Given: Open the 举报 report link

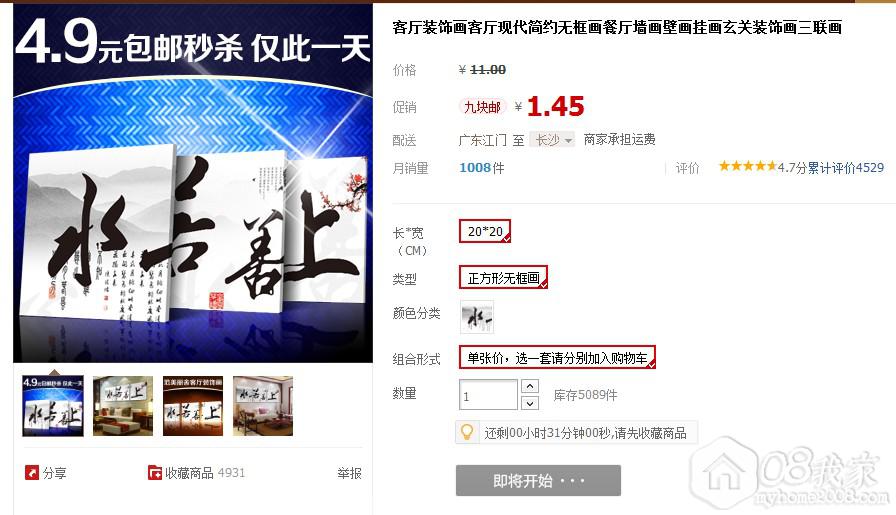Looking at the screenshot, I should coord(349,473).
